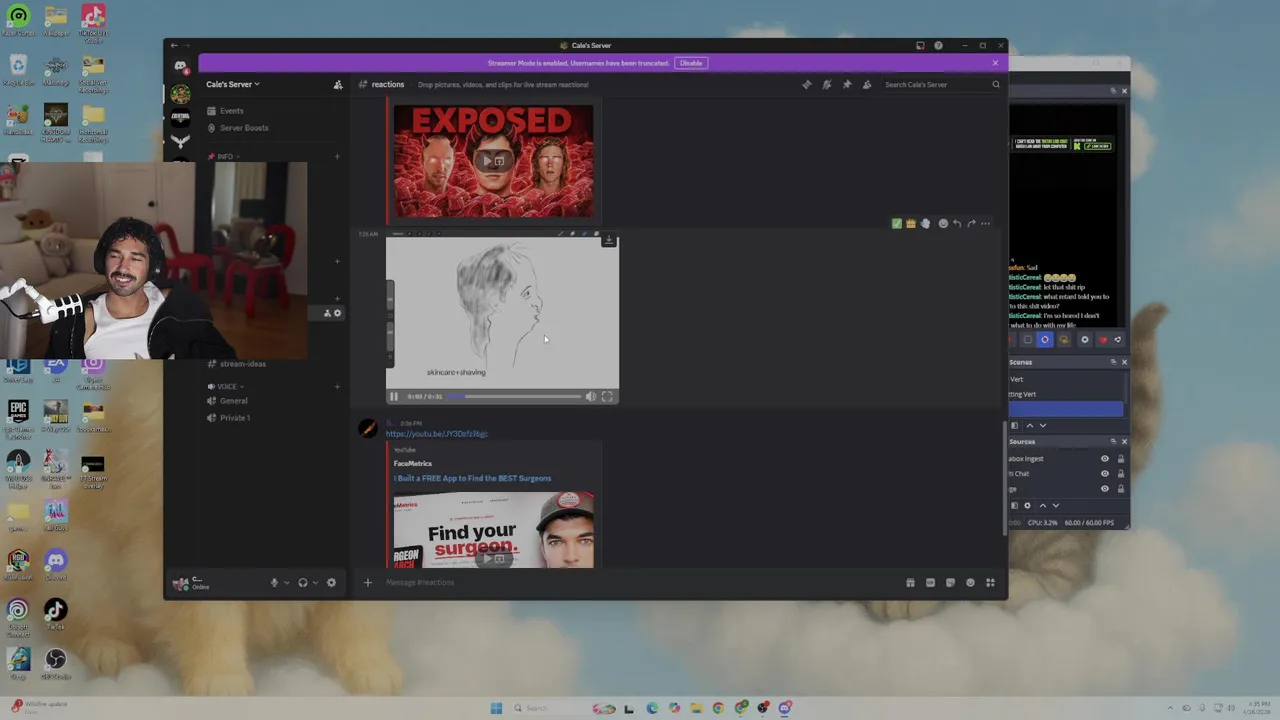Open 'I Built a FREE App' video title link

point(473,478)
